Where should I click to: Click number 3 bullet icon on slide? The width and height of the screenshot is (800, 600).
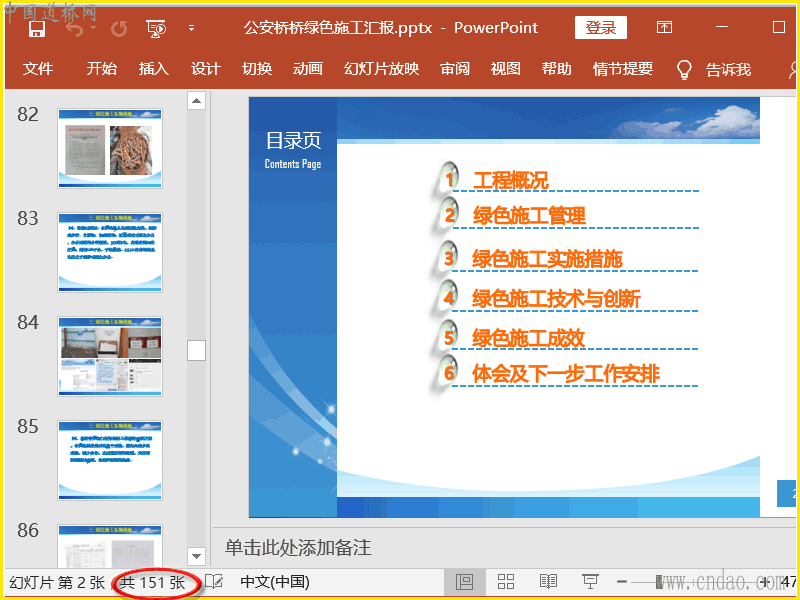coord(448,258)
